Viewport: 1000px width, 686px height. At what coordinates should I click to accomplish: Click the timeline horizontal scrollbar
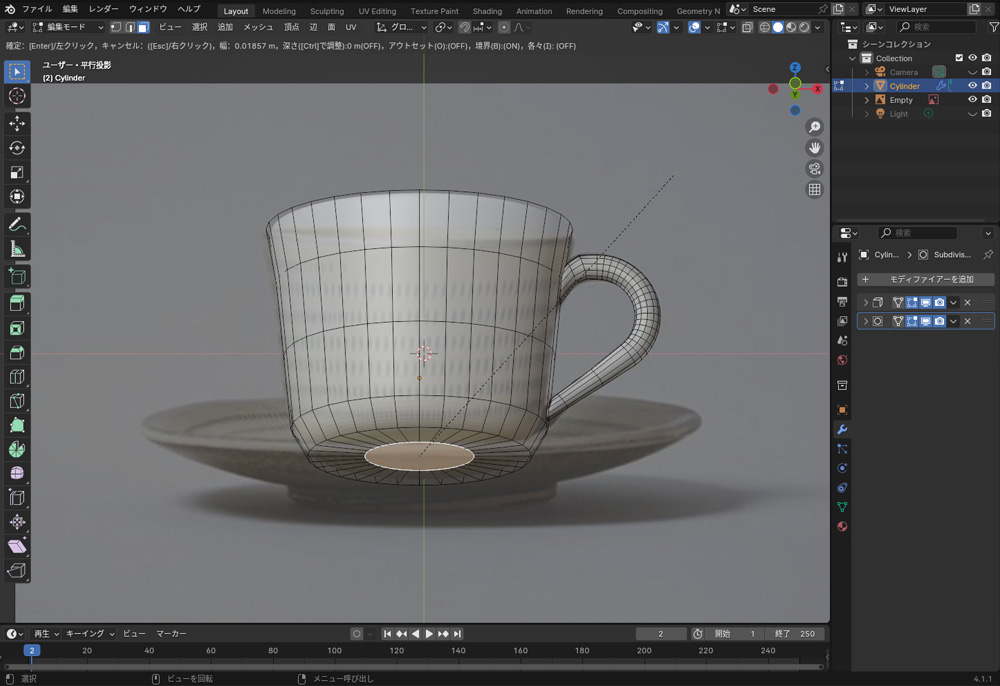(x=415, y=665)
